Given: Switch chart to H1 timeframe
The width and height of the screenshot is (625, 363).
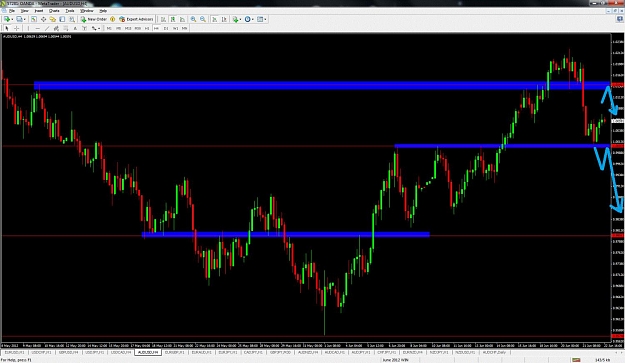Looking at the screenshot, I should coord(147,28).
